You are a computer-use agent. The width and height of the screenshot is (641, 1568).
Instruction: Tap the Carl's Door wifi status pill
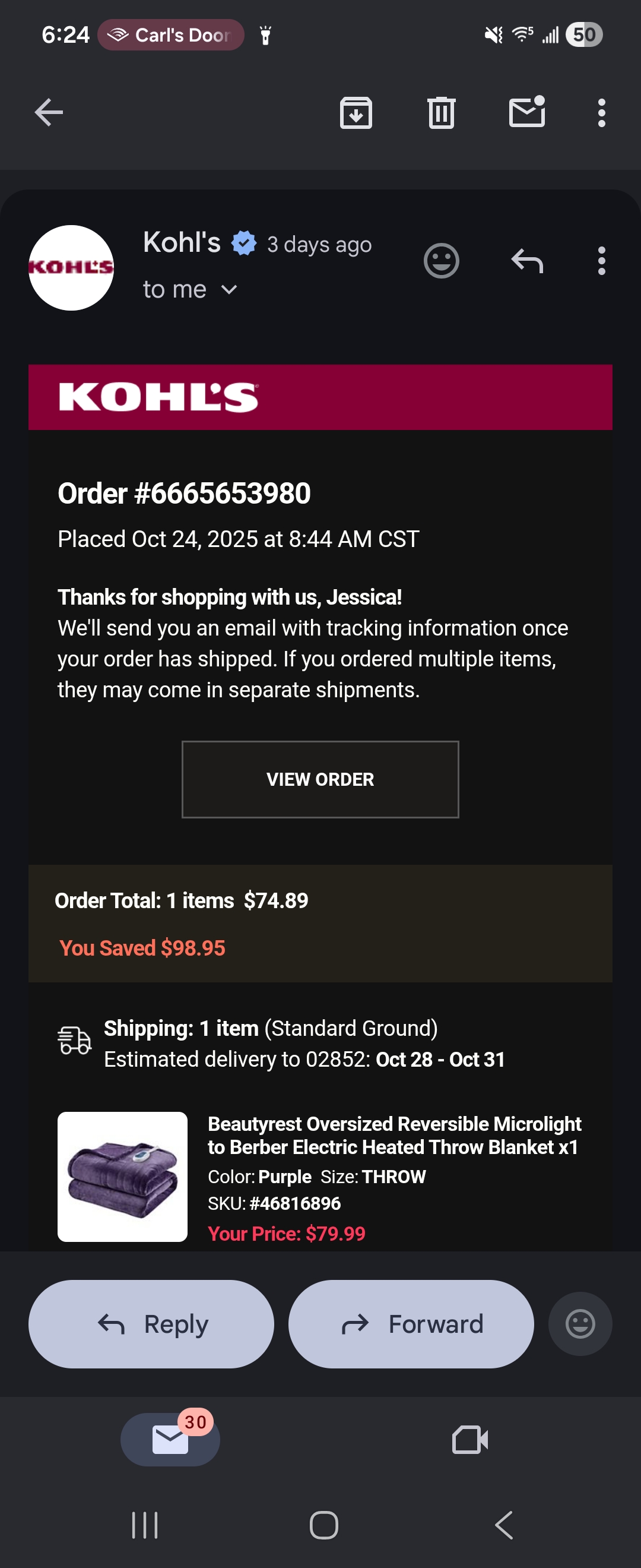tap(171, 34)
